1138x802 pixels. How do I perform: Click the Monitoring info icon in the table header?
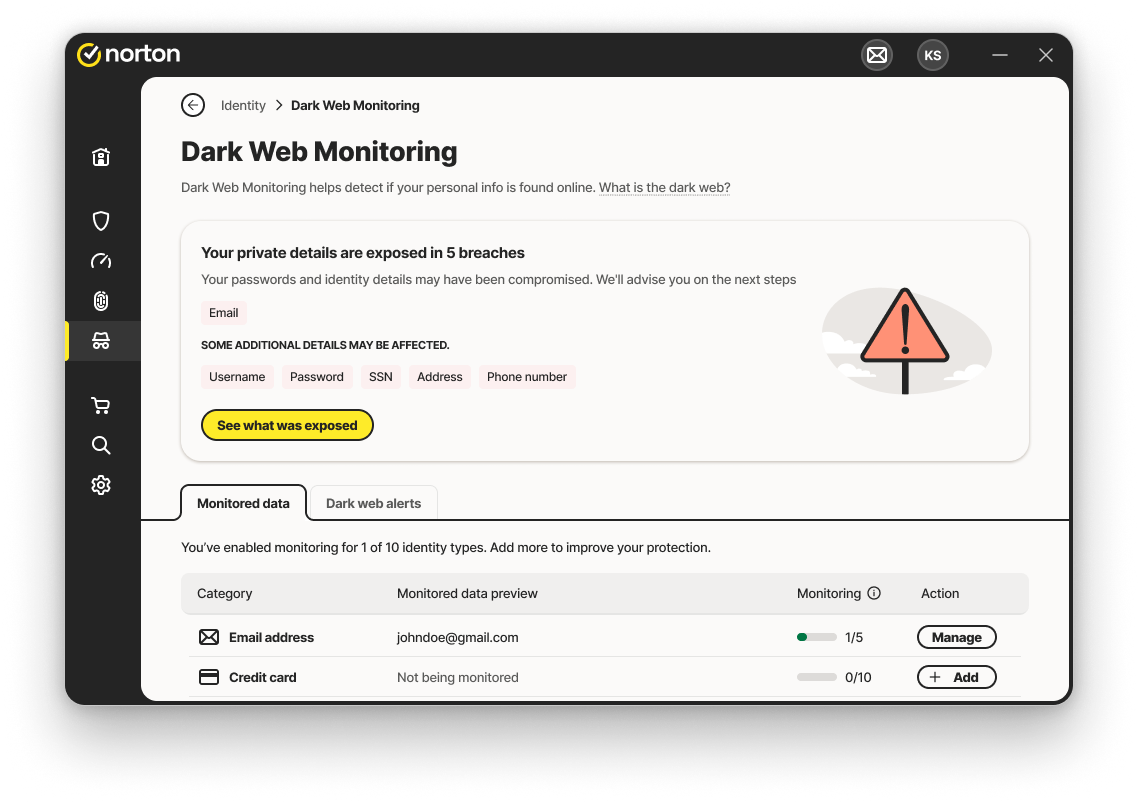point(874,593)
